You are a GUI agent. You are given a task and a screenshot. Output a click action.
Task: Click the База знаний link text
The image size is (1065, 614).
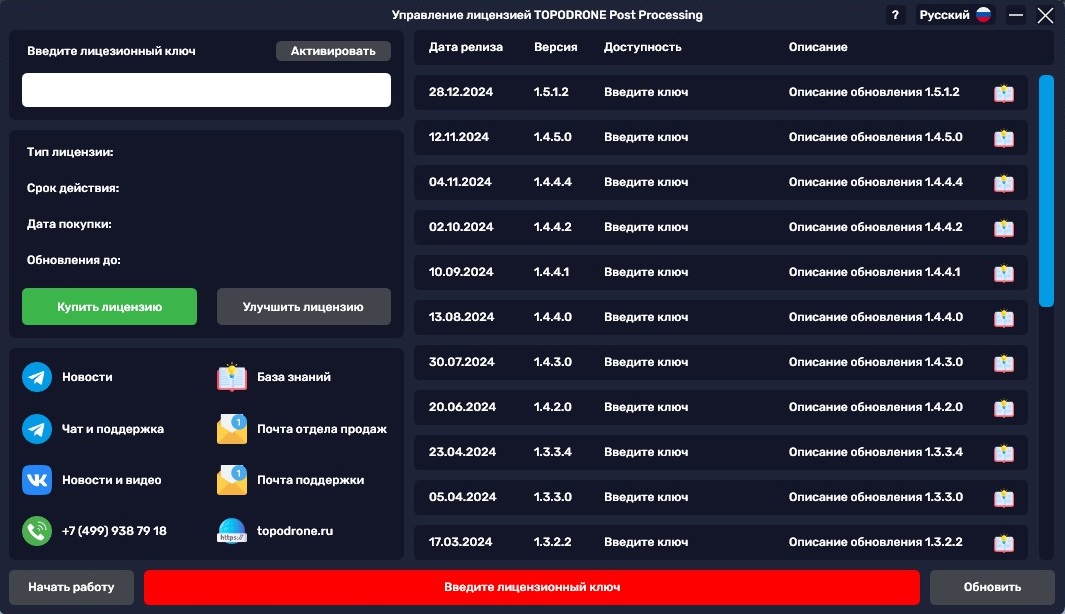(x=294, y=377)
